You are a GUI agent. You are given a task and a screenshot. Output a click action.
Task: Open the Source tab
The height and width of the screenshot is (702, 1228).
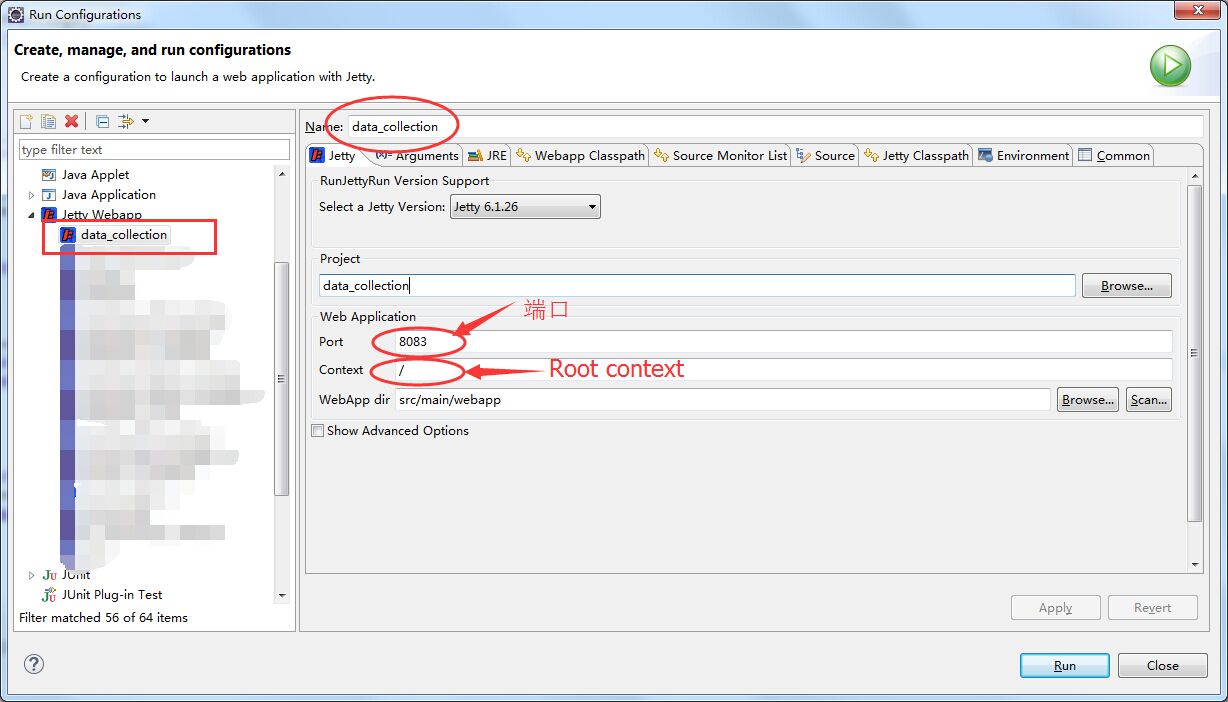point(826,155)
